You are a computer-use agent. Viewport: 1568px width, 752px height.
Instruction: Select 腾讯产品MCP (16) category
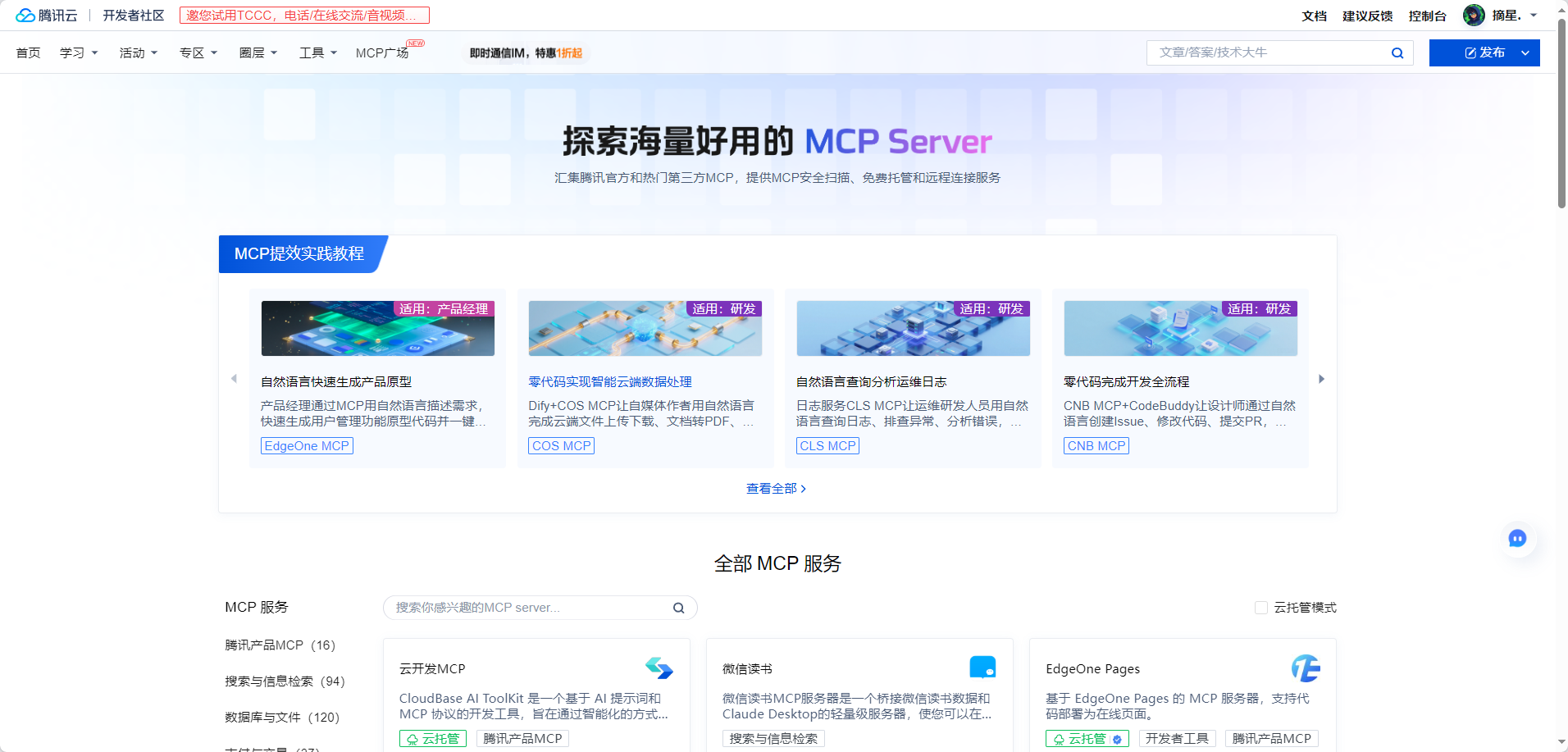280,645
